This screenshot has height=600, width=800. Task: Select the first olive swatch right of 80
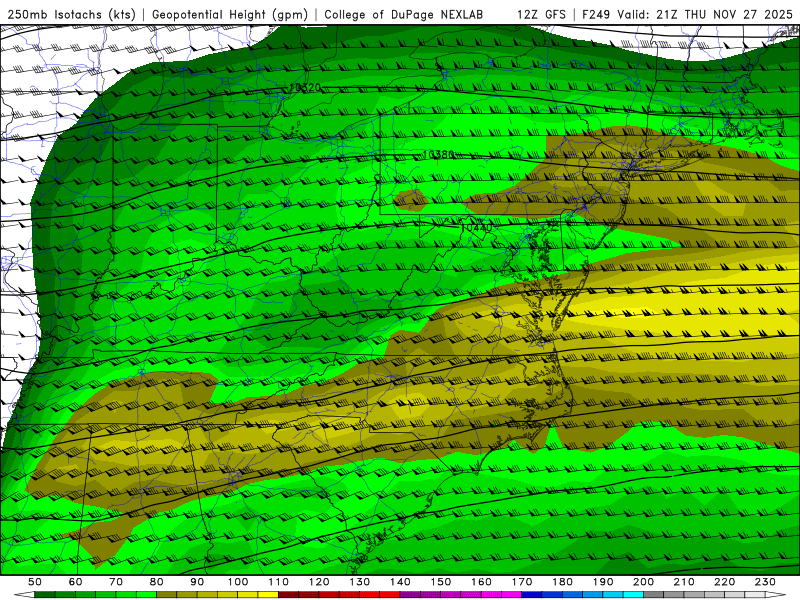(166, 595)
